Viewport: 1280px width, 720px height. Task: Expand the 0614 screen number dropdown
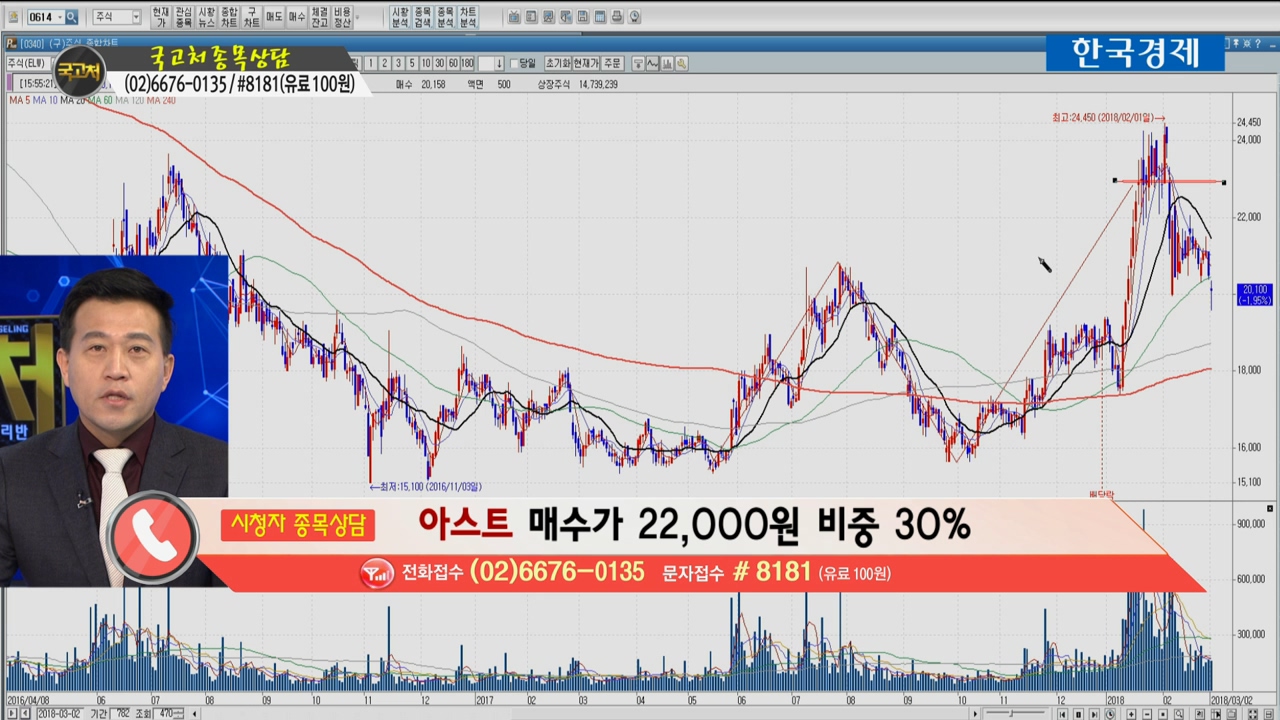(x=58, y=17)
